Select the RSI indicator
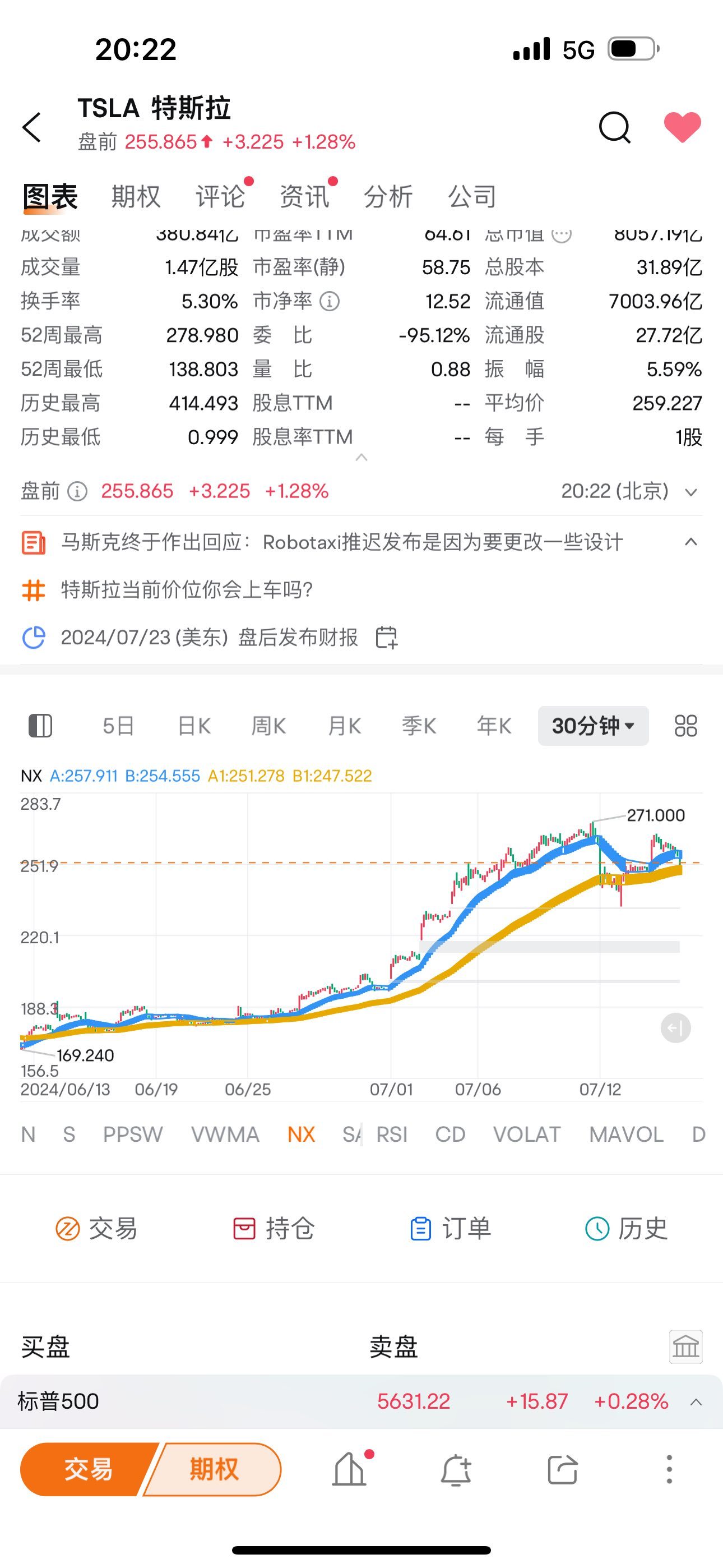This screenshot has width=723, height=1568. 392,1134
